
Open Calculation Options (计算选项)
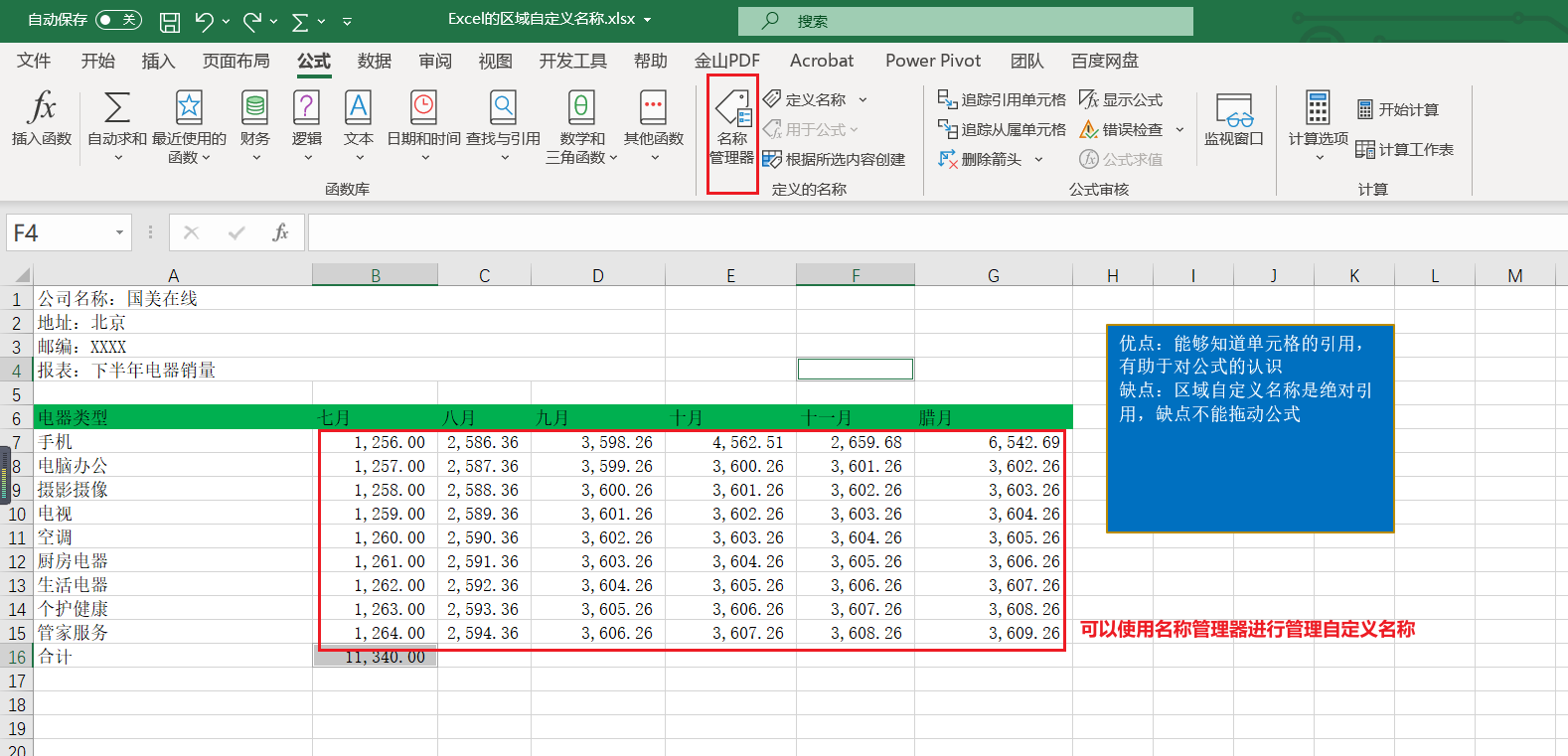(1318, 125)
